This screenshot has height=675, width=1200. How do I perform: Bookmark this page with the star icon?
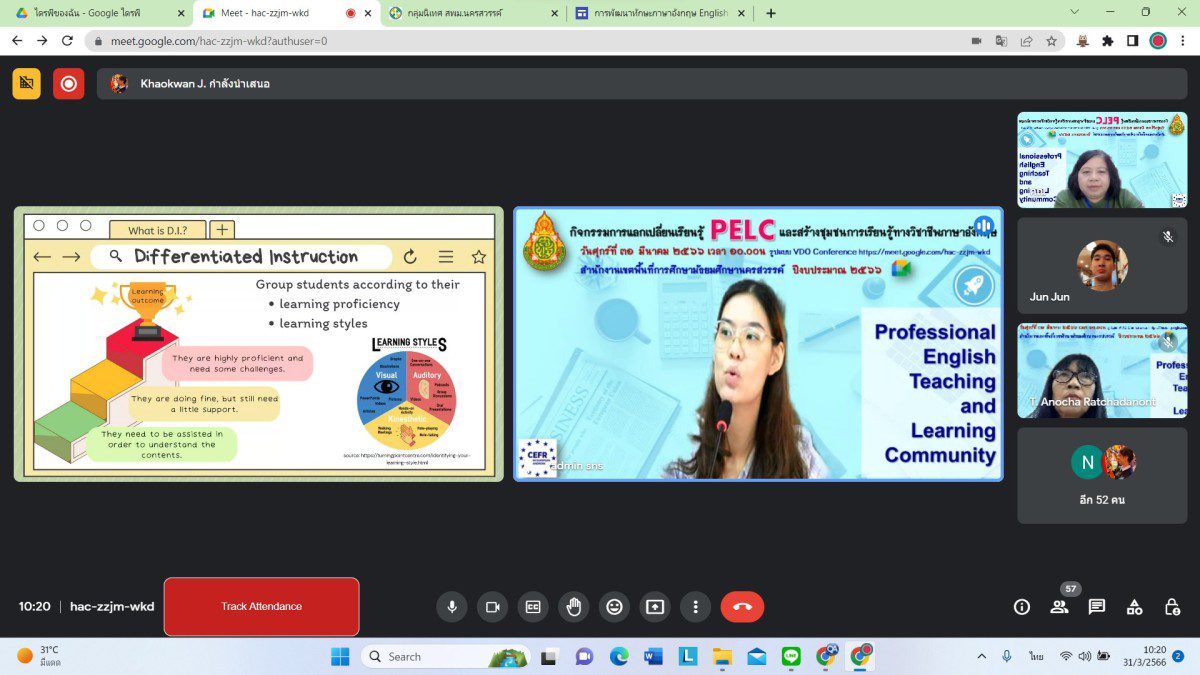(1051, 41)
